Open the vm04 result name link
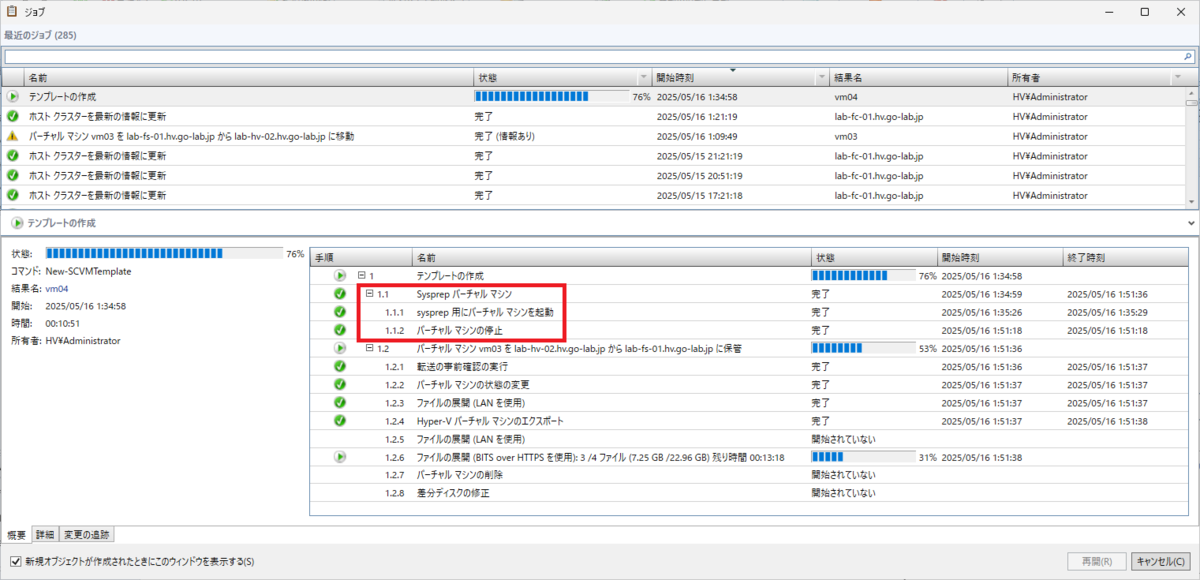Viewport: 1200px width, 580px height. pyautogui.click(x=57, y=288)
